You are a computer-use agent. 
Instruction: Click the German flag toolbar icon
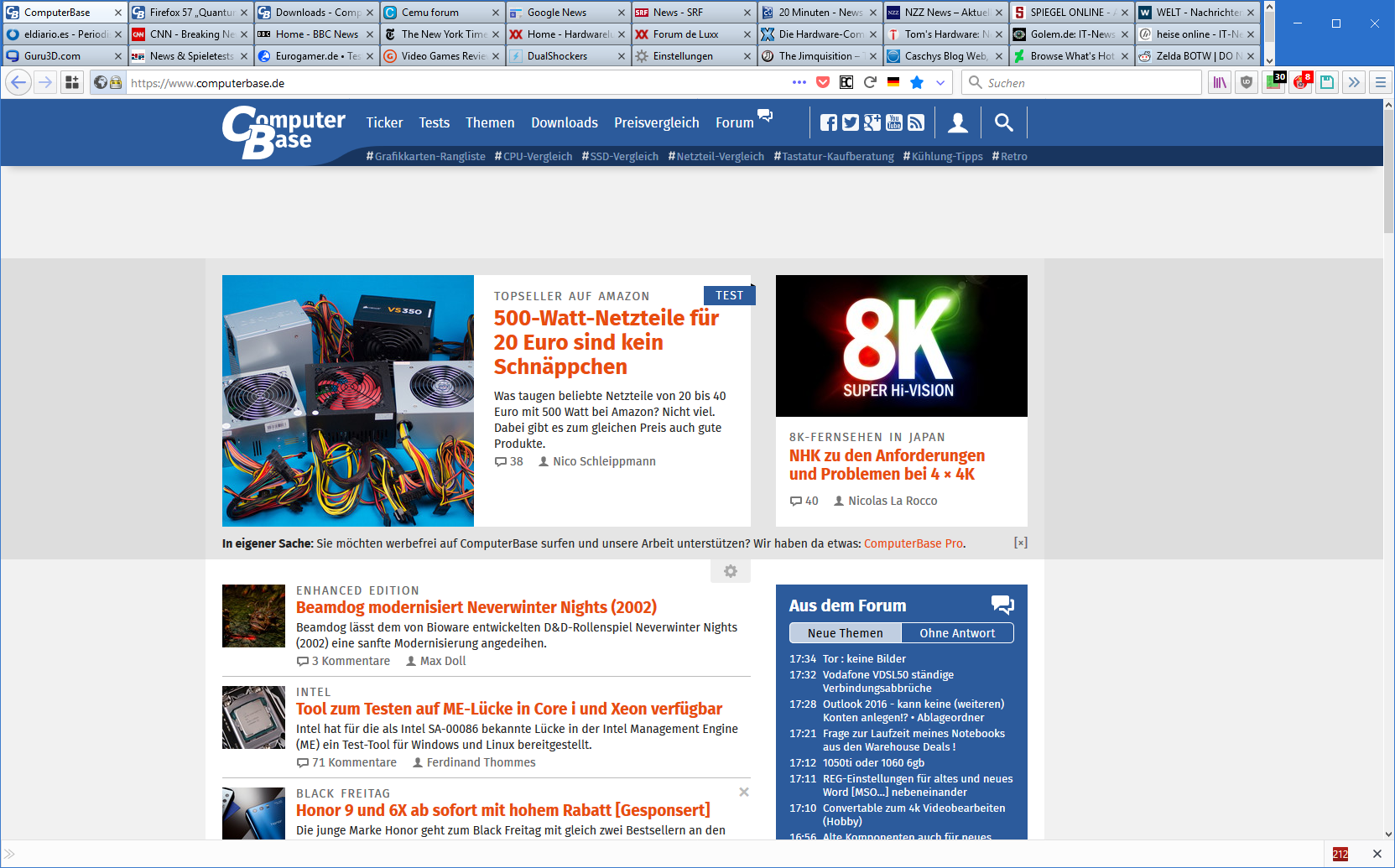point(893,82)
